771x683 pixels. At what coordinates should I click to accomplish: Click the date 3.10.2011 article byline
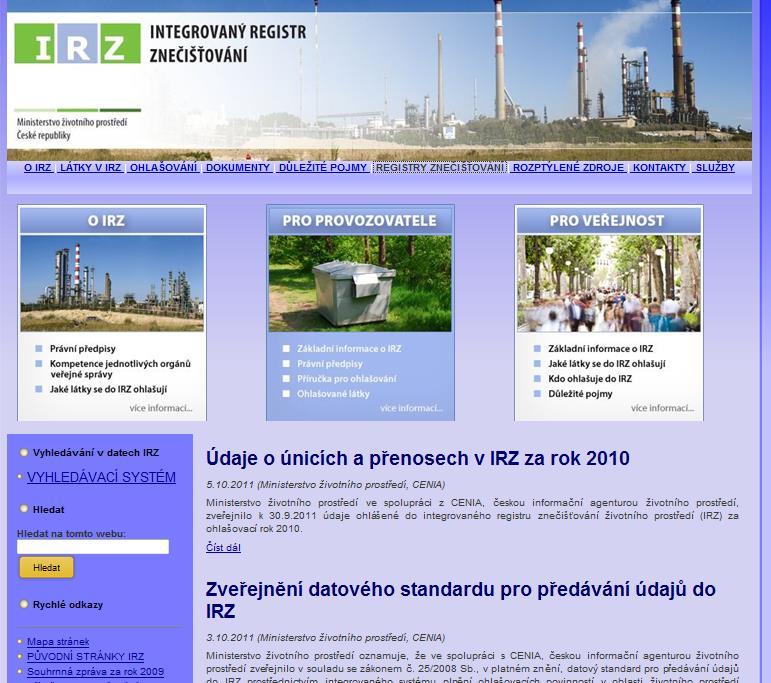tap(326, 637)
